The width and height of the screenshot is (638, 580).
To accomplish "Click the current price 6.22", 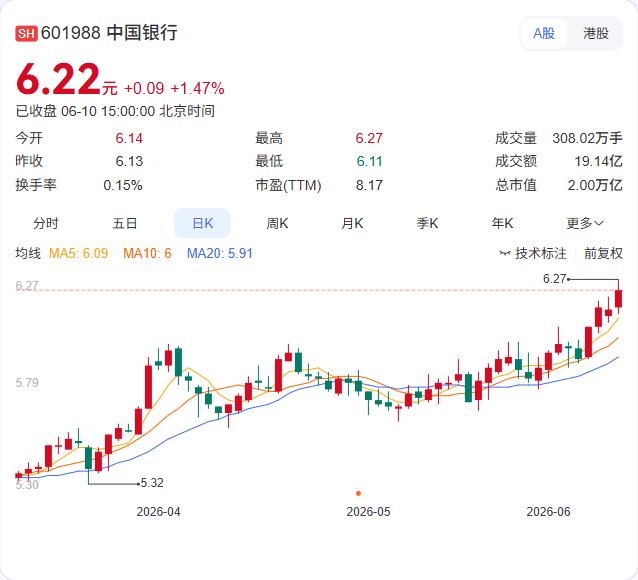I will pyautogui.click(x=58, y=79).
